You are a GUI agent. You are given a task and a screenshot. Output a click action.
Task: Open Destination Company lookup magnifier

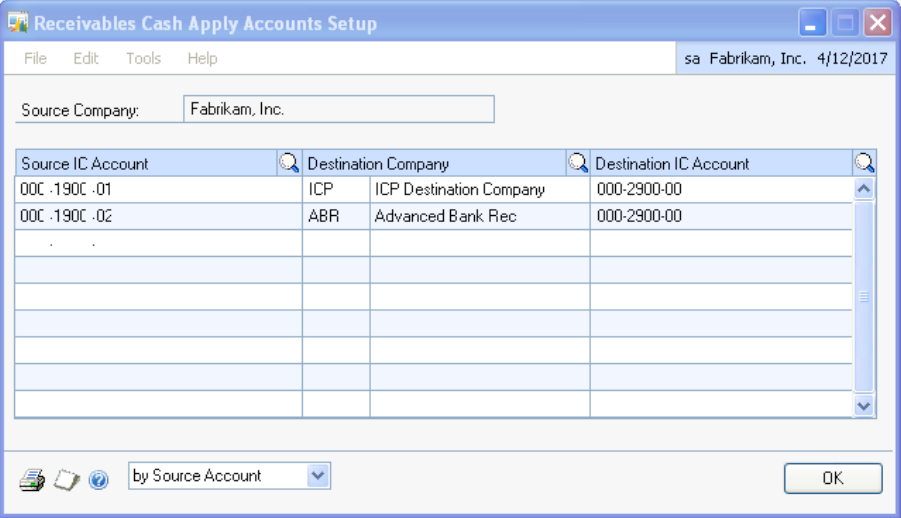click(578, 163)
